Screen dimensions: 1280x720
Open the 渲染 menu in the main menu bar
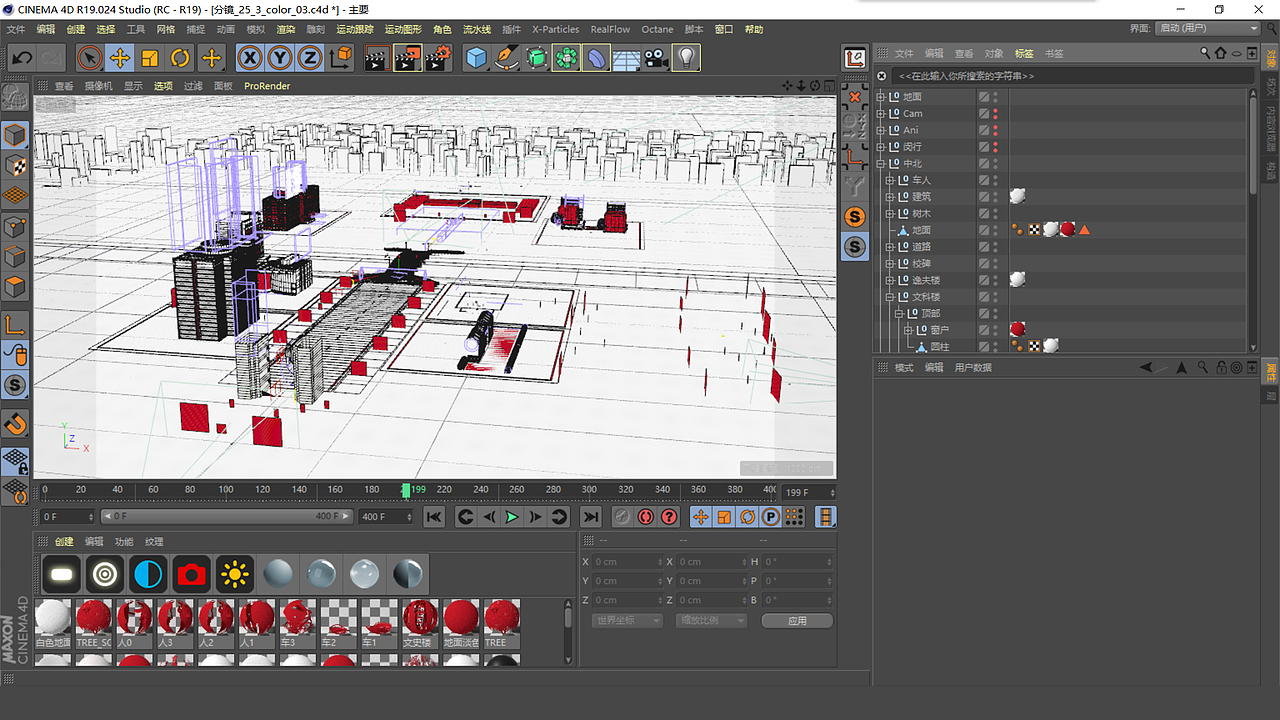pyautogui.click(x=285, y=29)
